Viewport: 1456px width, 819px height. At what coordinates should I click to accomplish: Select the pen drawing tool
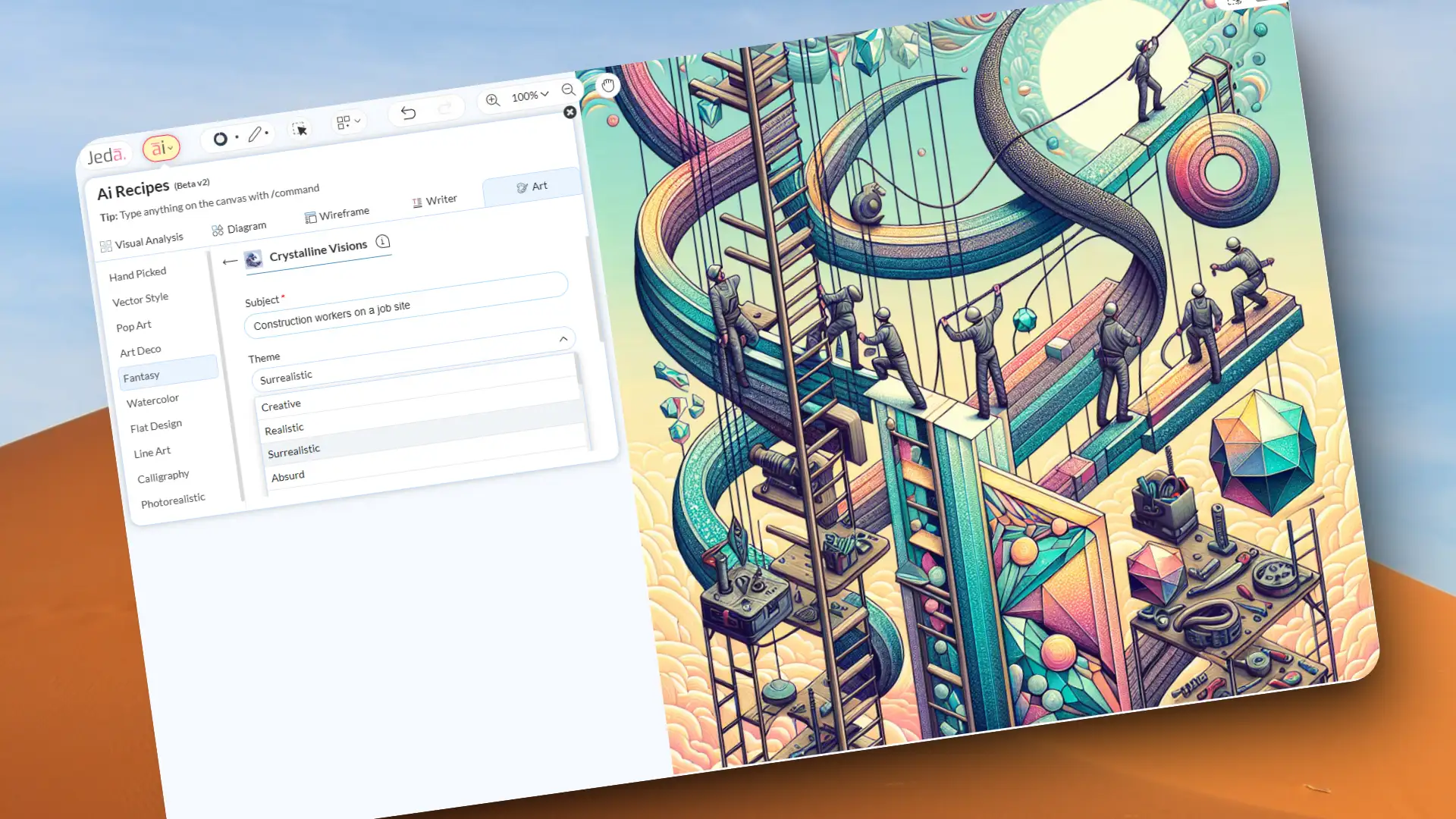[x=256, y=134]
